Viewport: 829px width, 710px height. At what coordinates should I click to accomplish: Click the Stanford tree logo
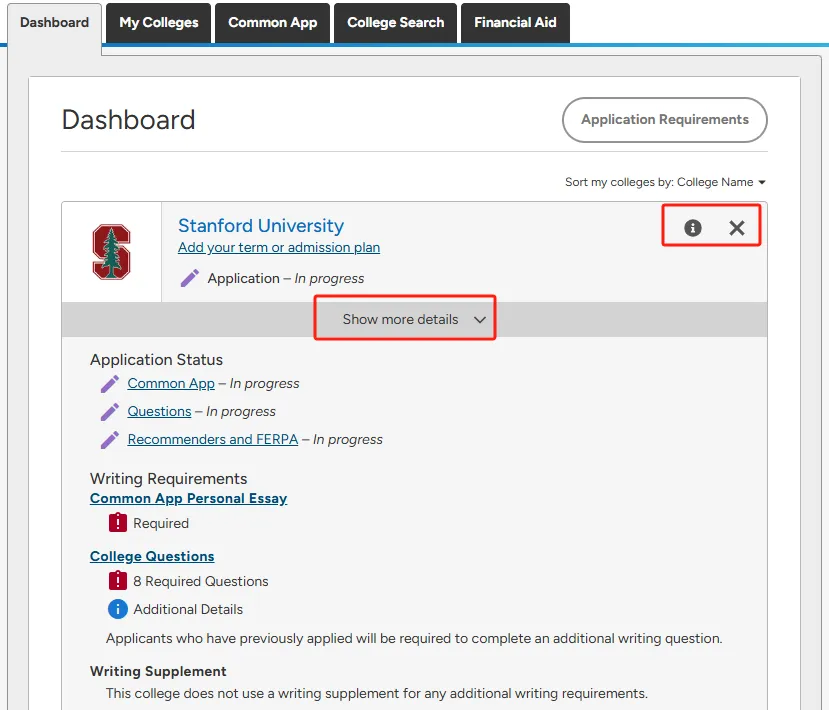coord(111,252)
